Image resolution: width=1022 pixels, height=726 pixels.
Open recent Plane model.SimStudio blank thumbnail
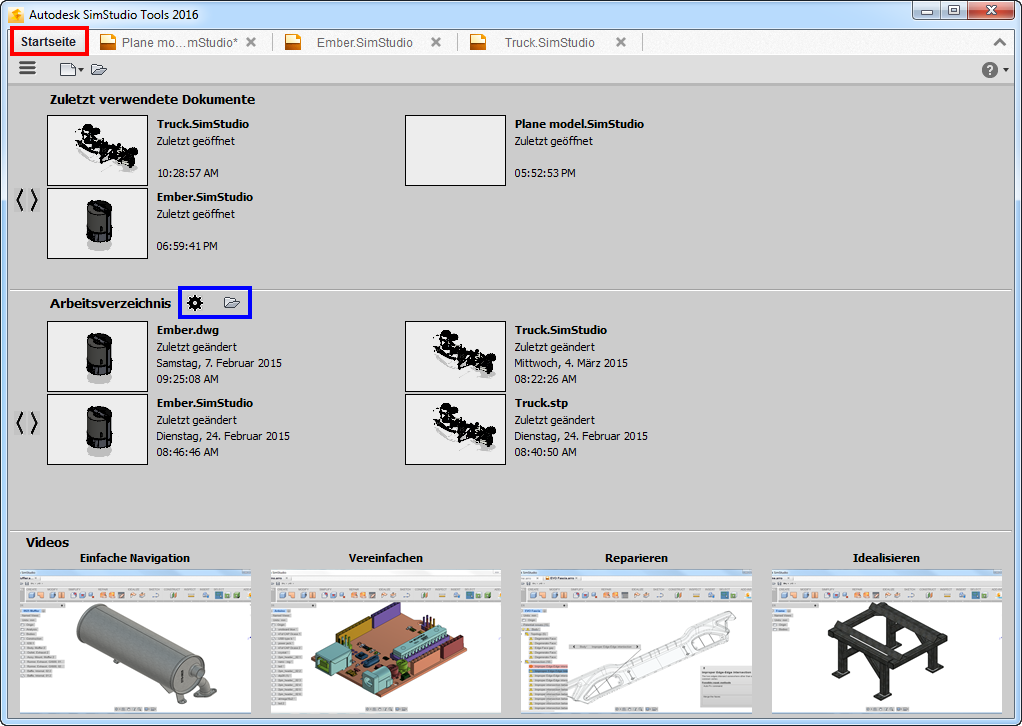coord(456,151)
